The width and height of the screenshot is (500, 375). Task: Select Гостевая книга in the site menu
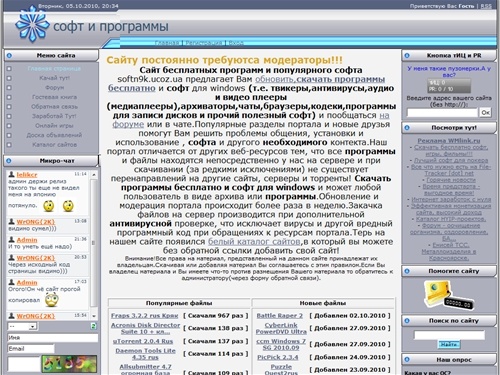54,97
